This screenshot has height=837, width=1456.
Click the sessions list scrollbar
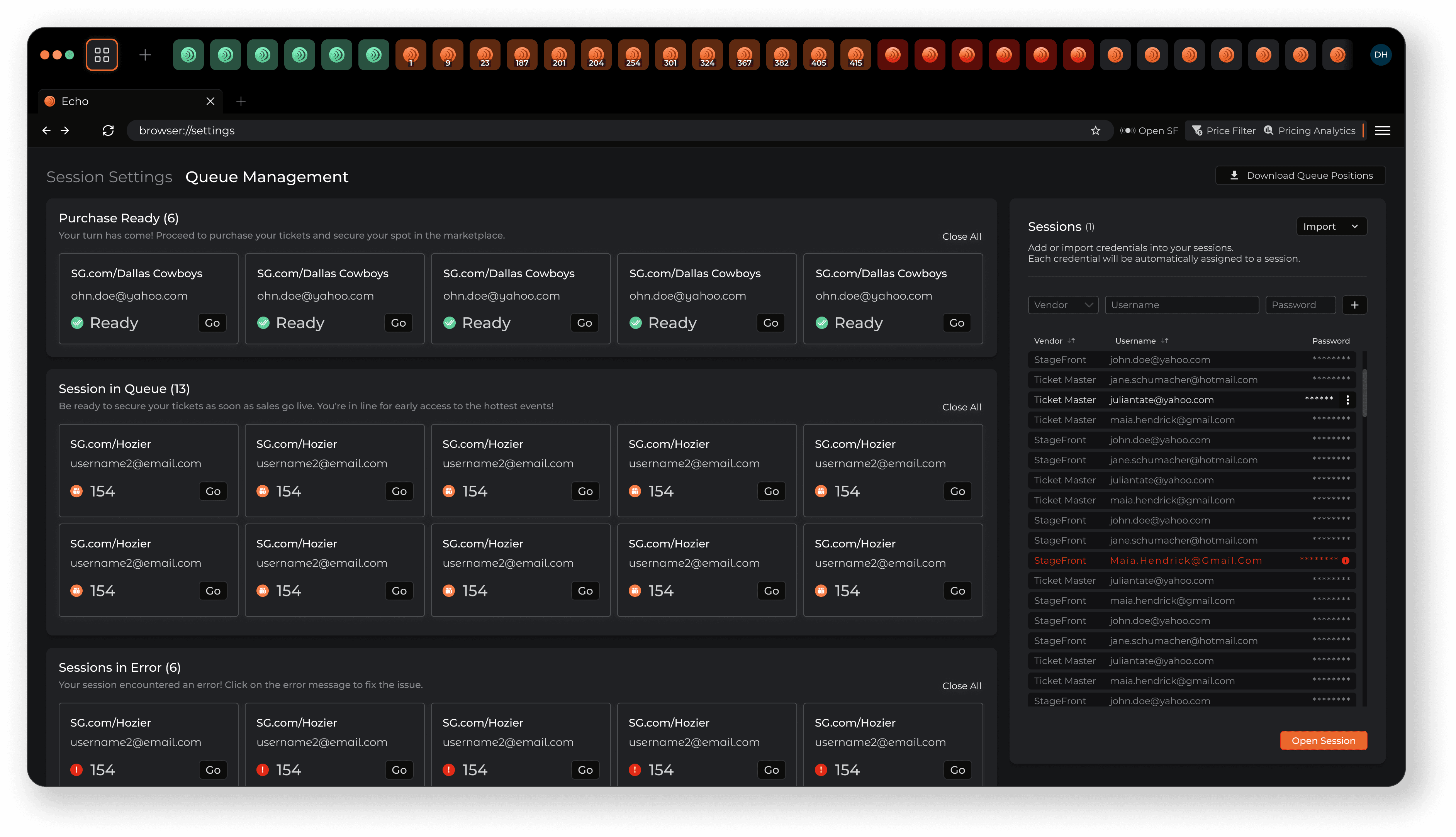(x=1364, y=394)
